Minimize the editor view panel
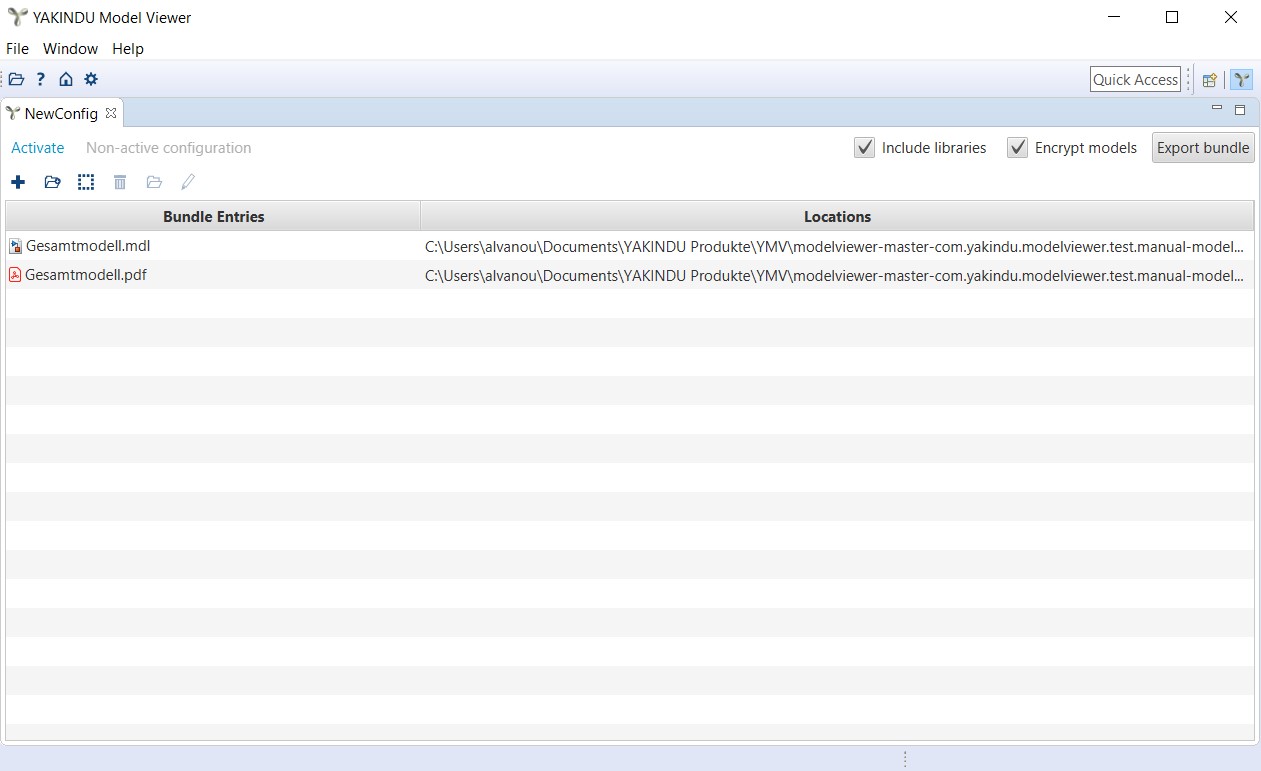This screenshot has width=1261, height=771. (x=1217, y=109)
